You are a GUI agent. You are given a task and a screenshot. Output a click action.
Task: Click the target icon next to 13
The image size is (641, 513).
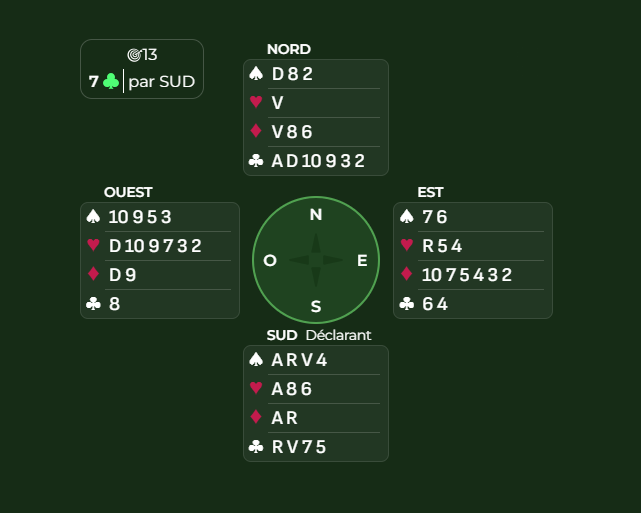pyautogui.click(x=134, y=55)
